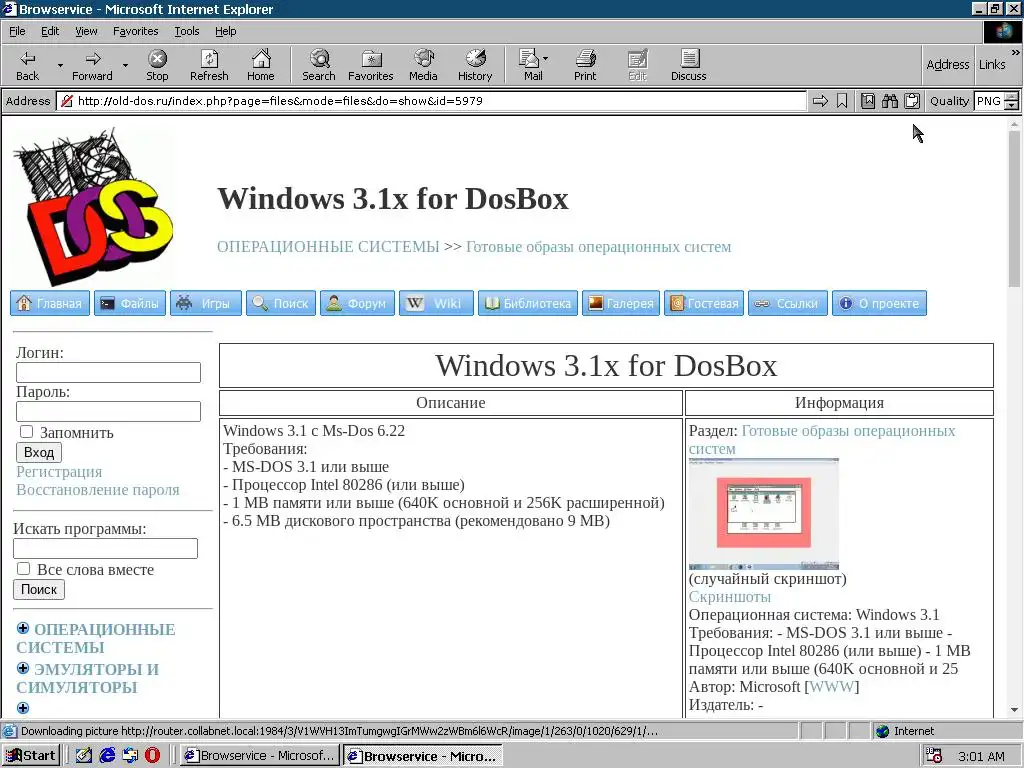The image size is (1024, 768).
Task: Open the Игры nav button
Action: tap(206, 303)
